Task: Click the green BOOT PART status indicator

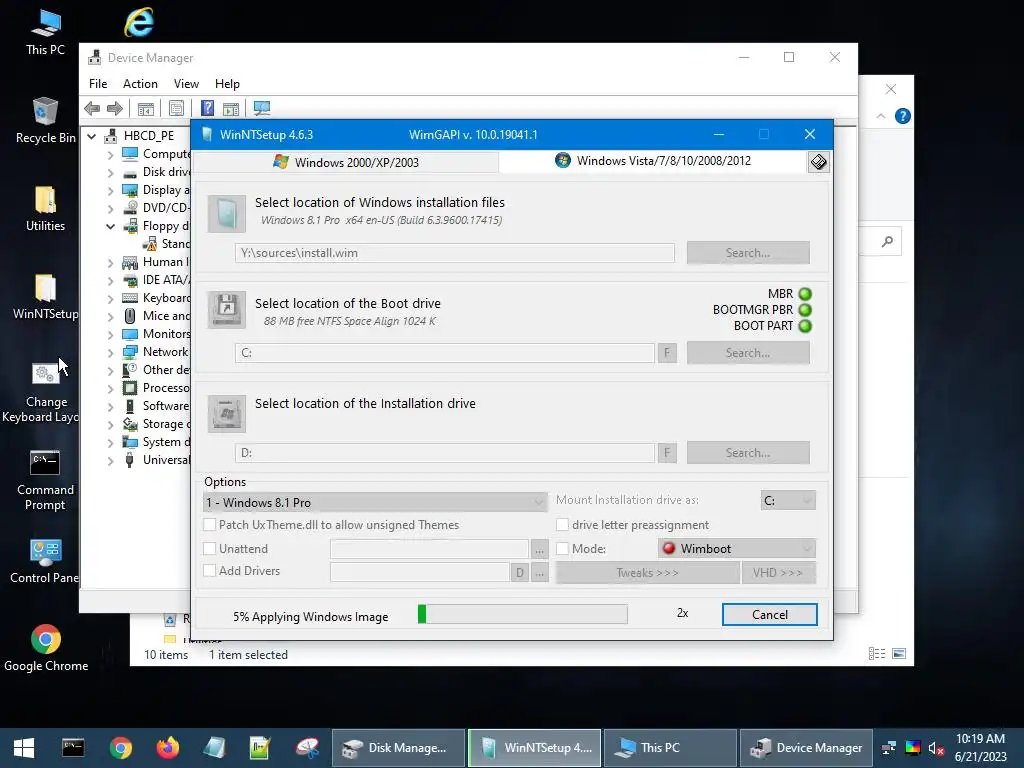Action: [x=805, y=326]
